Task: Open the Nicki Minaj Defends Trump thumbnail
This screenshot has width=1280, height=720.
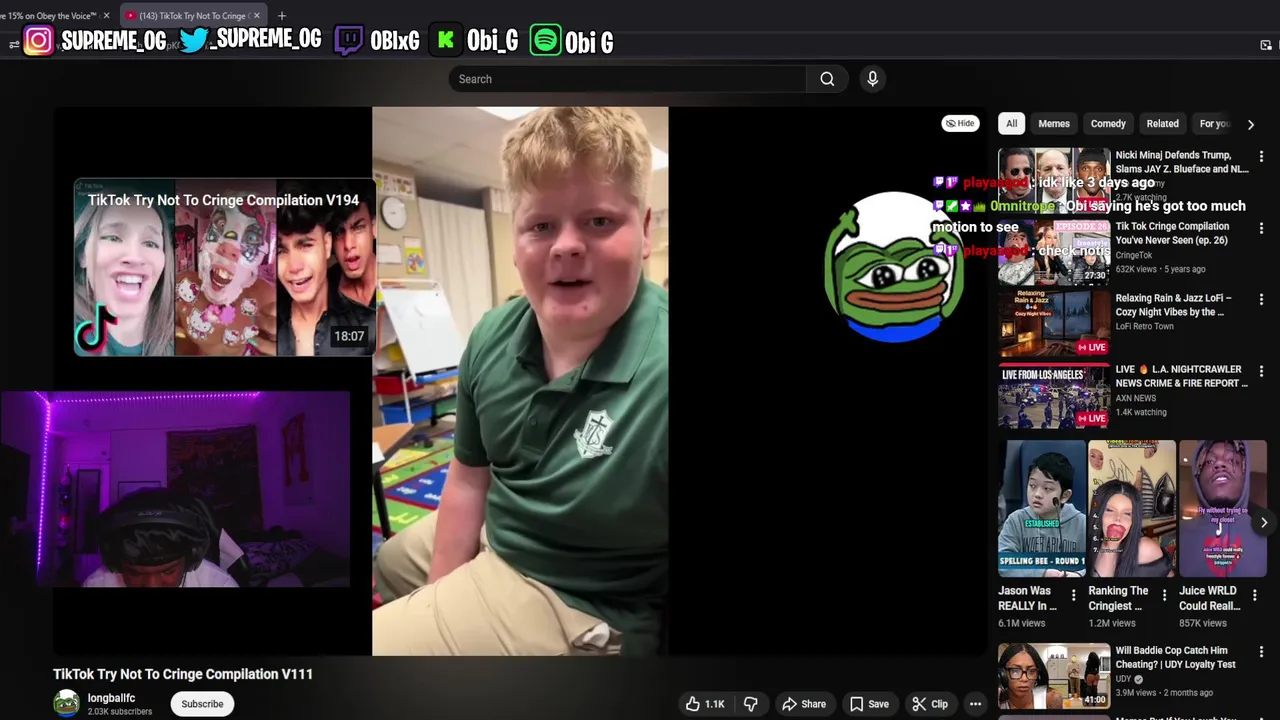Action: click(1054, 180)
